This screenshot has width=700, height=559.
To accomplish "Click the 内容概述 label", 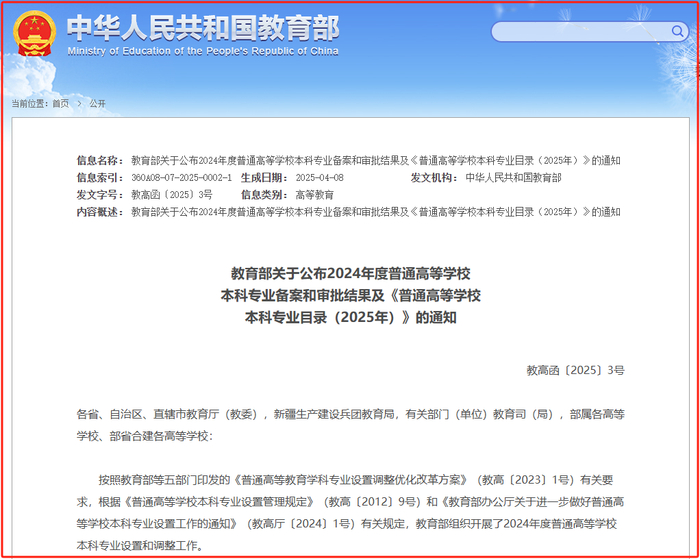I will click(100, 212).
